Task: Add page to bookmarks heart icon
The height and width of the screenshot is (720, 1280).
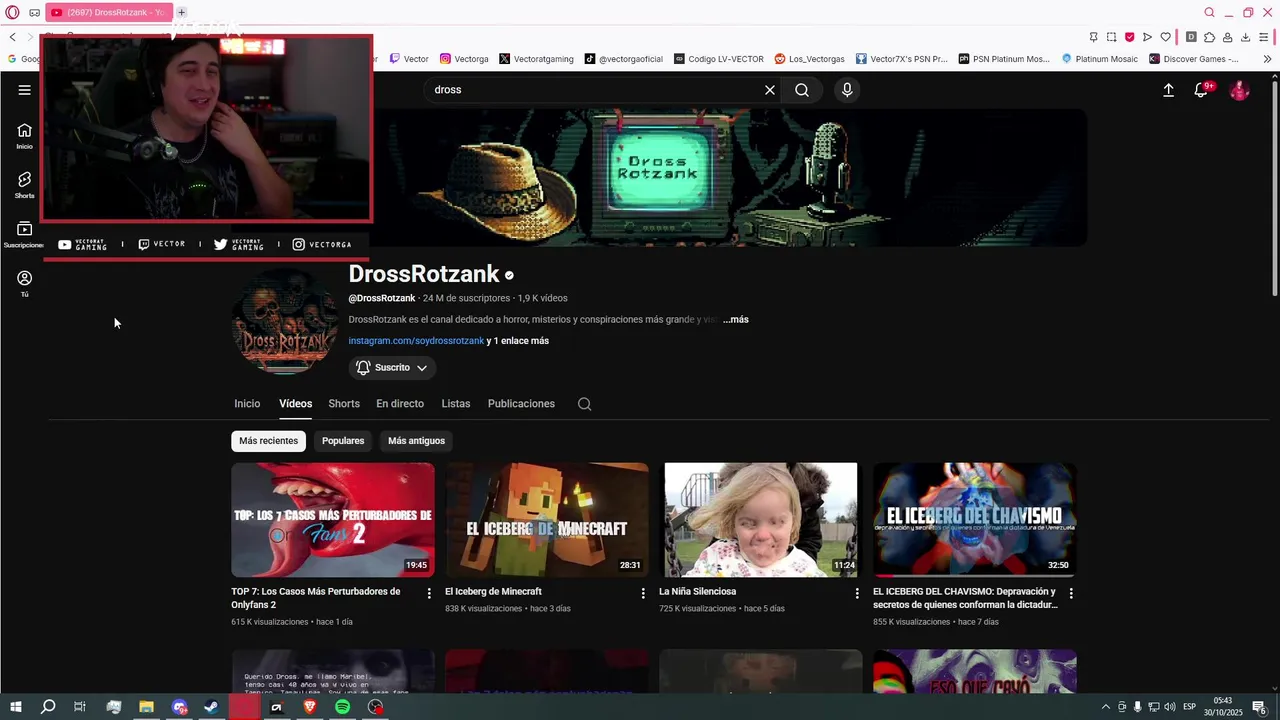Action: [x=1165, y=37]
